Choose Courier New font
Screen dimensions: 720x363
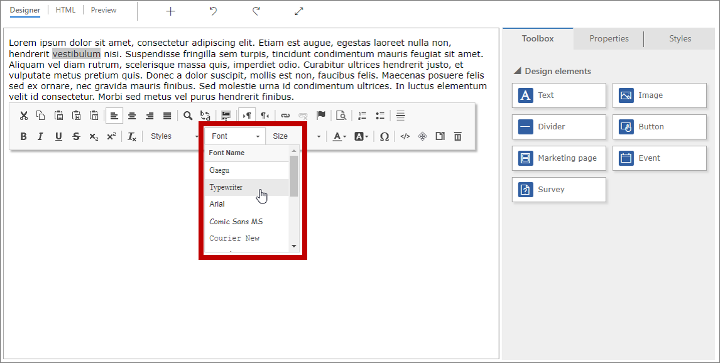(x=247, y=238)
